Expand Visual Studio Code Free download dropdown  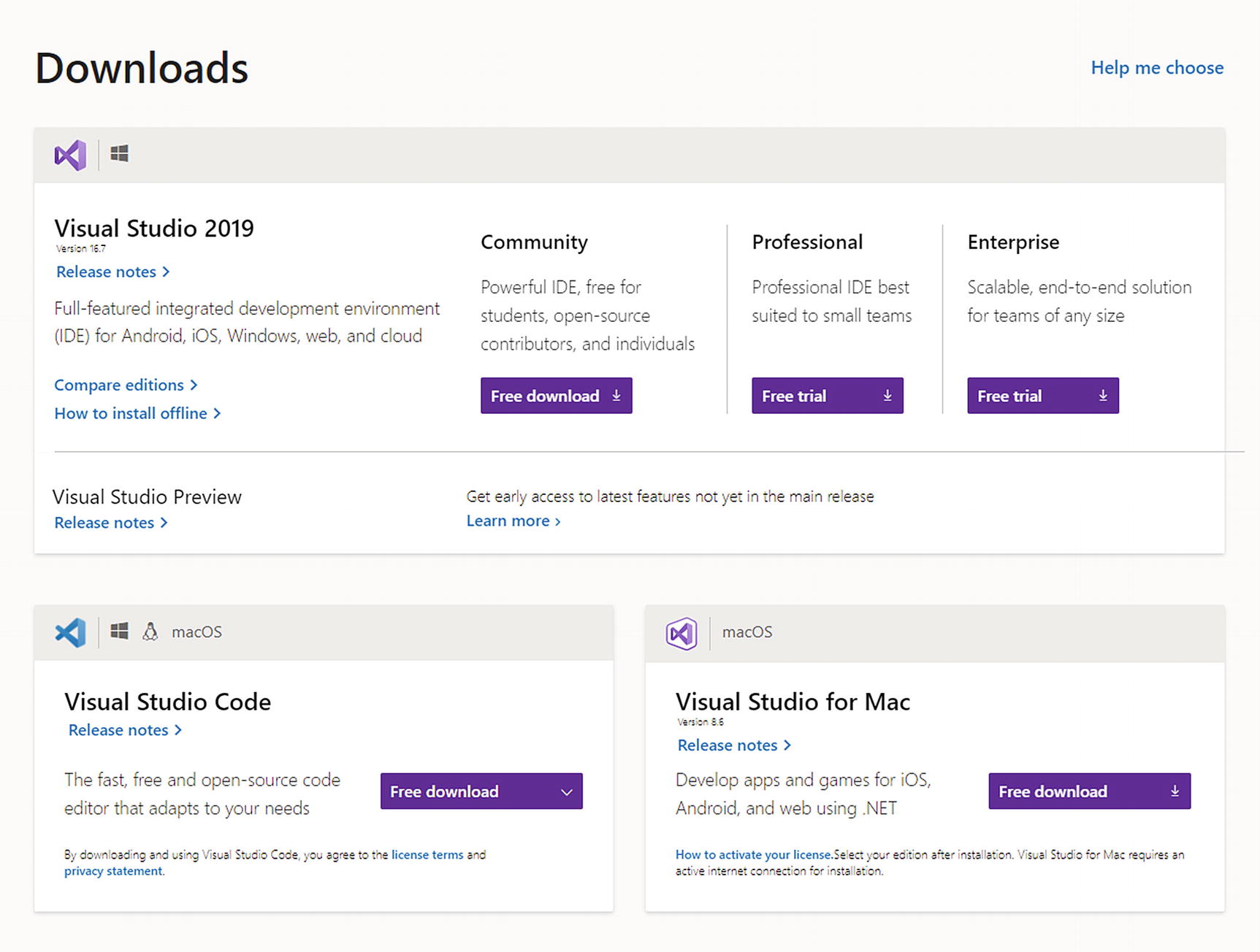coord(481,791)
